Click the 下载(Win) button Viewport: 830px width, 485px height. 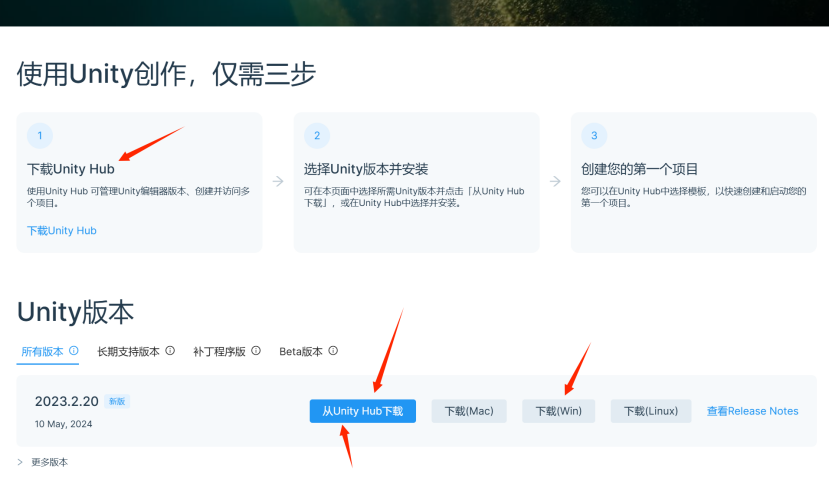pos(558,411)
